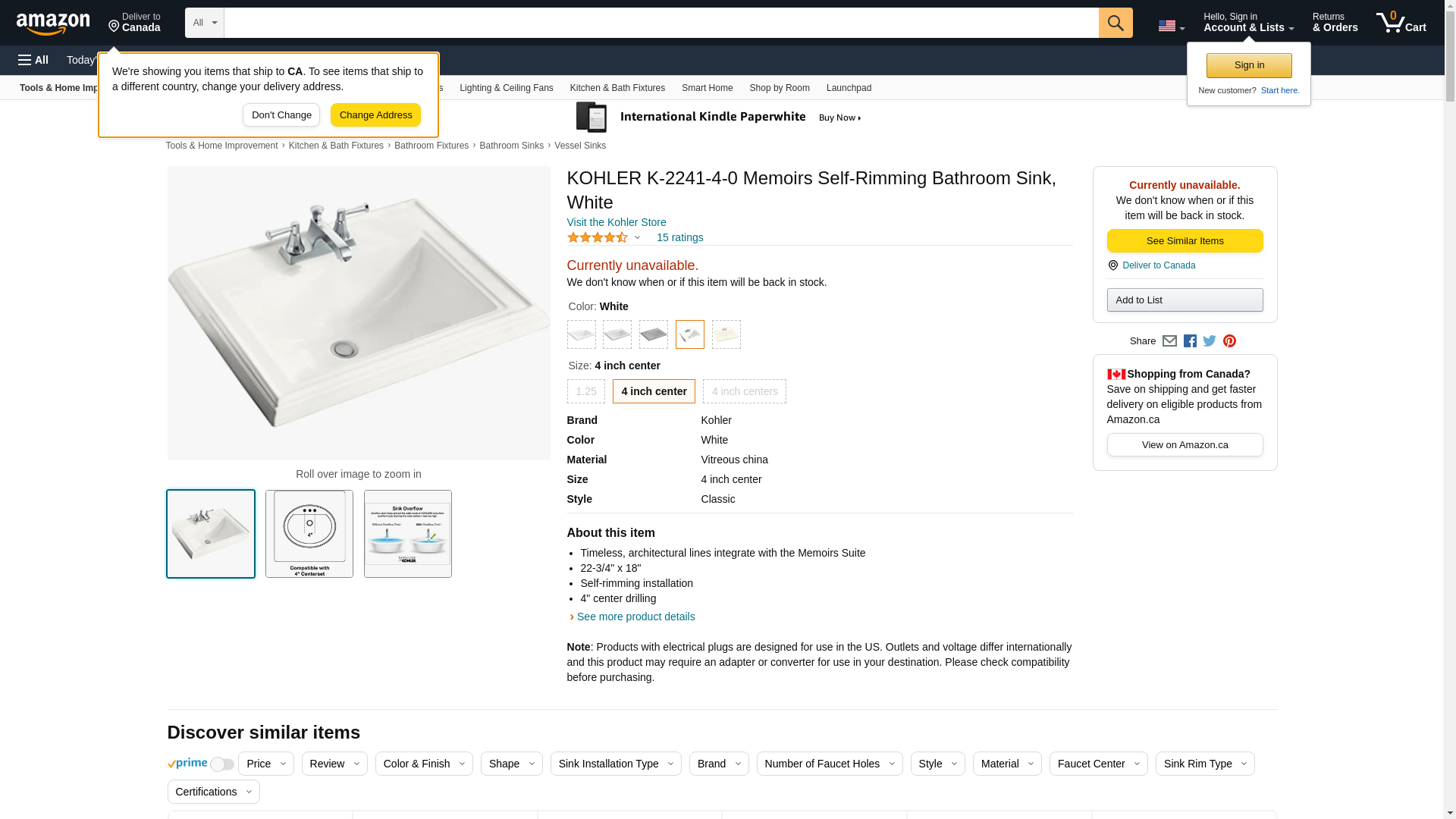Screen dimensions: 1456x819
Task: Expand the Sink Installation Type filter
Action: [x=616, y=764]
